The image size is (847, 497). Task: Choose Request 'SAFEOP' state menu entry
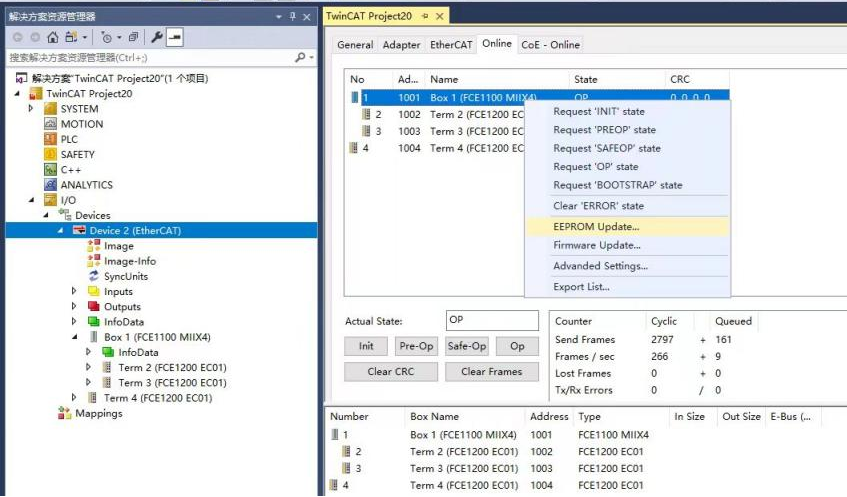point(627,148)
